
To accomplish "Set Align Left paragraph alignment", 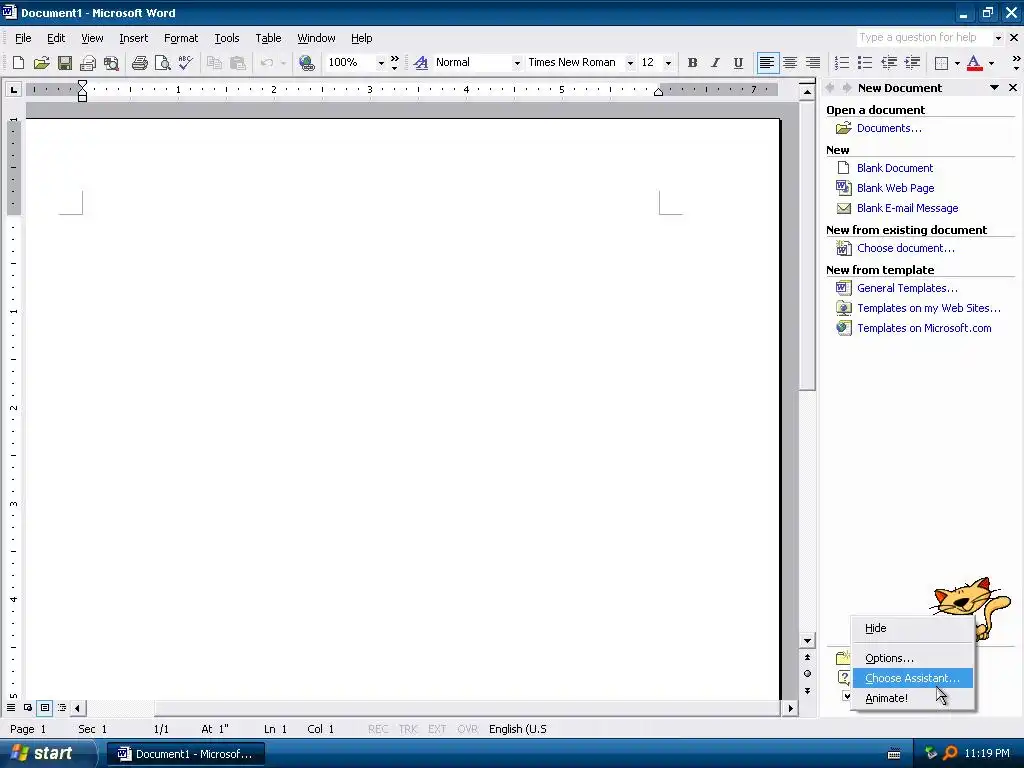I will pos(767,63).
